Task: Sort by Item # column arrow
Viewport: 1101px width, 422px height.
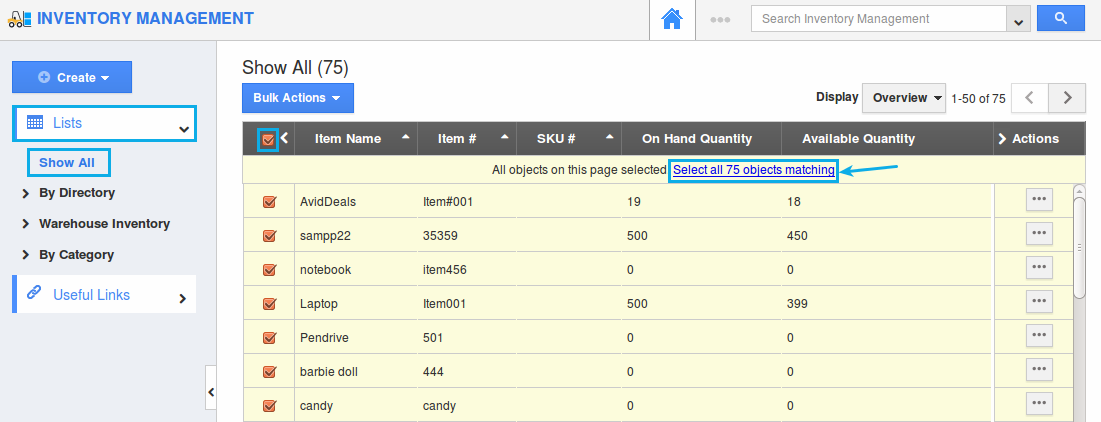Action: [x=504, y=137]
